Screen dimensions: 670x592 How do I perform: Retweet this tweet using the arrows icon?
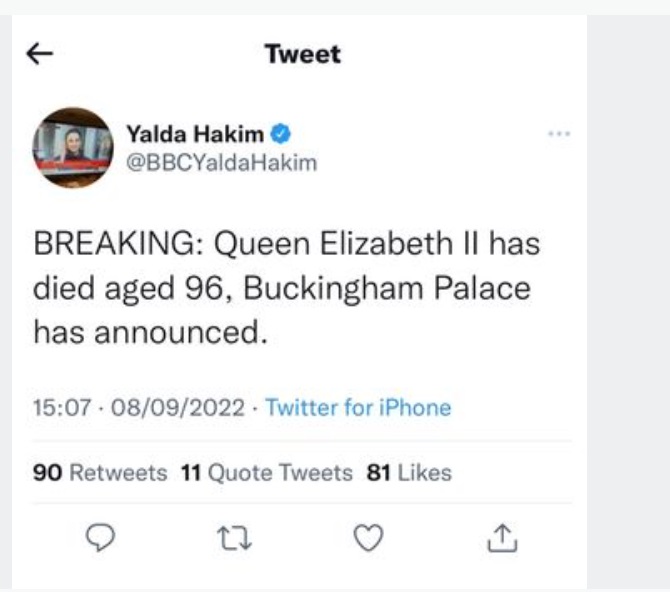(x=233, y=538)
